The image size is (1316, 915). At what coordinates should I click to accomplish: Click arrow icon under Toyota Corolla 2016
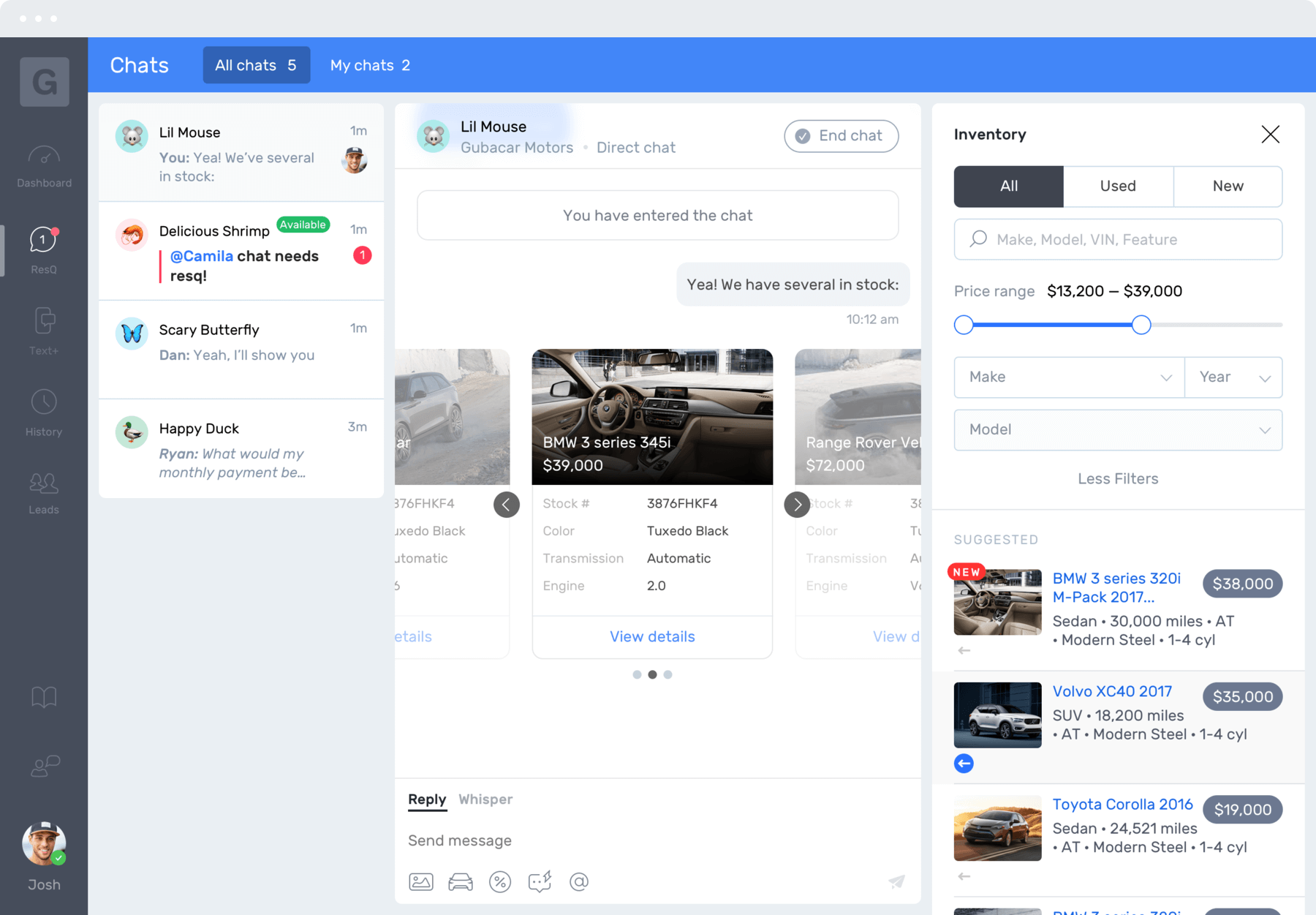964,876
